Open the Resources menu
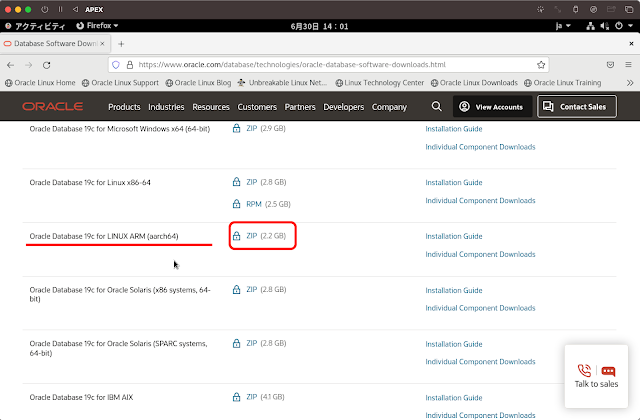The height and width of the screenshot is (420, 640). pyautogui.click(x=211, y=107)
